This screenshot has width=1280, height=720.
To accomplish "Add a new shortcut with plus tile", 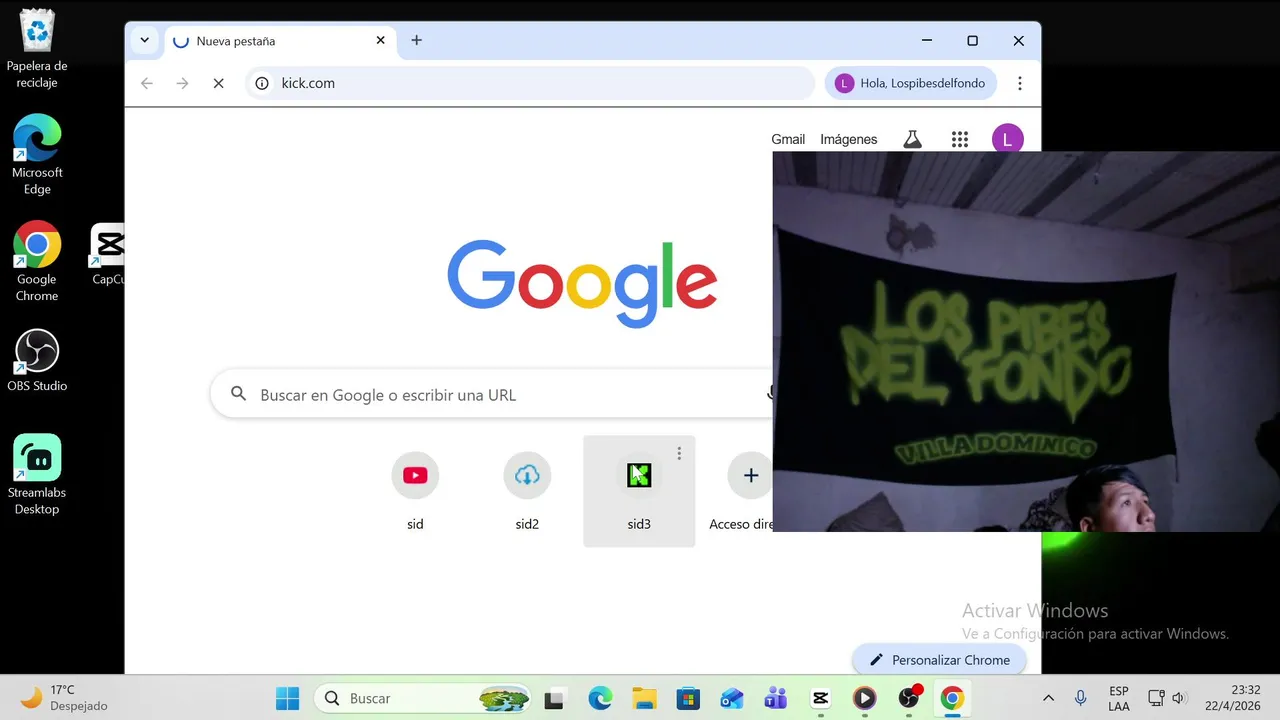I will [751, 476].
